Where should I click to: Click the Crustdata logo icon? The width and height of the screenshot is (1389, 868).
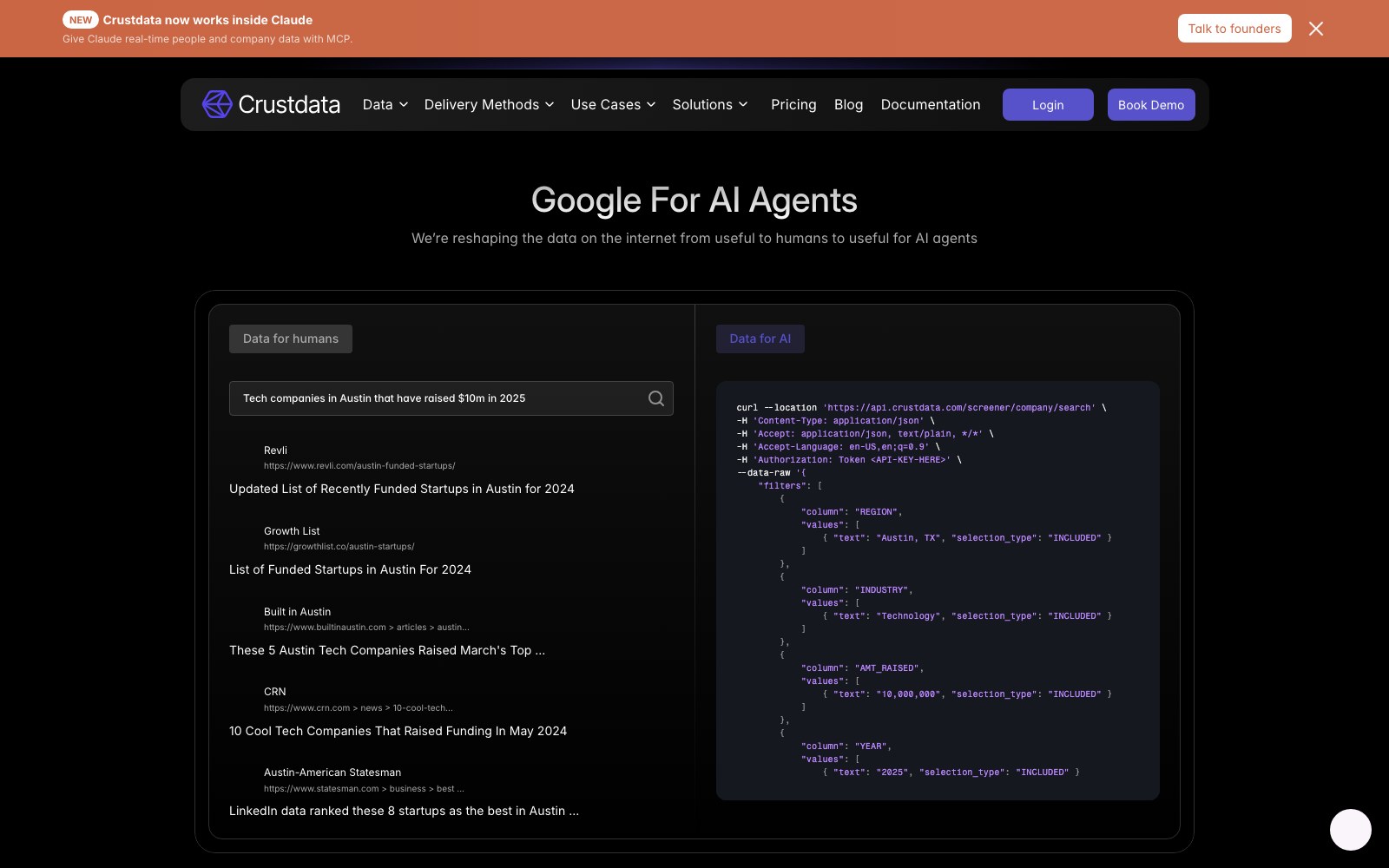pyautogui.click(x=217, y=104)
